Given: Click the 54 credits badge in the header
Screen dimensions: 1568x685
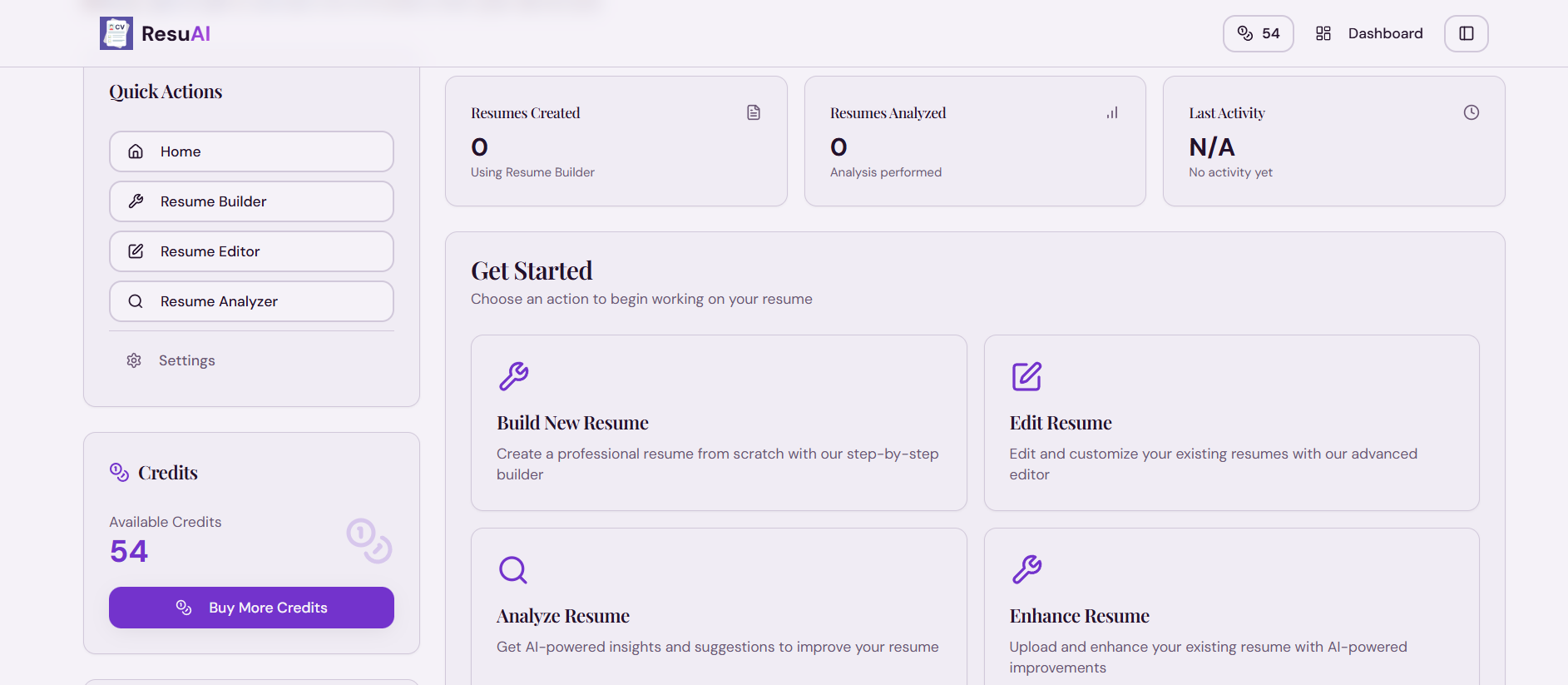Looking at the screenshot, I should point(1258,33).
